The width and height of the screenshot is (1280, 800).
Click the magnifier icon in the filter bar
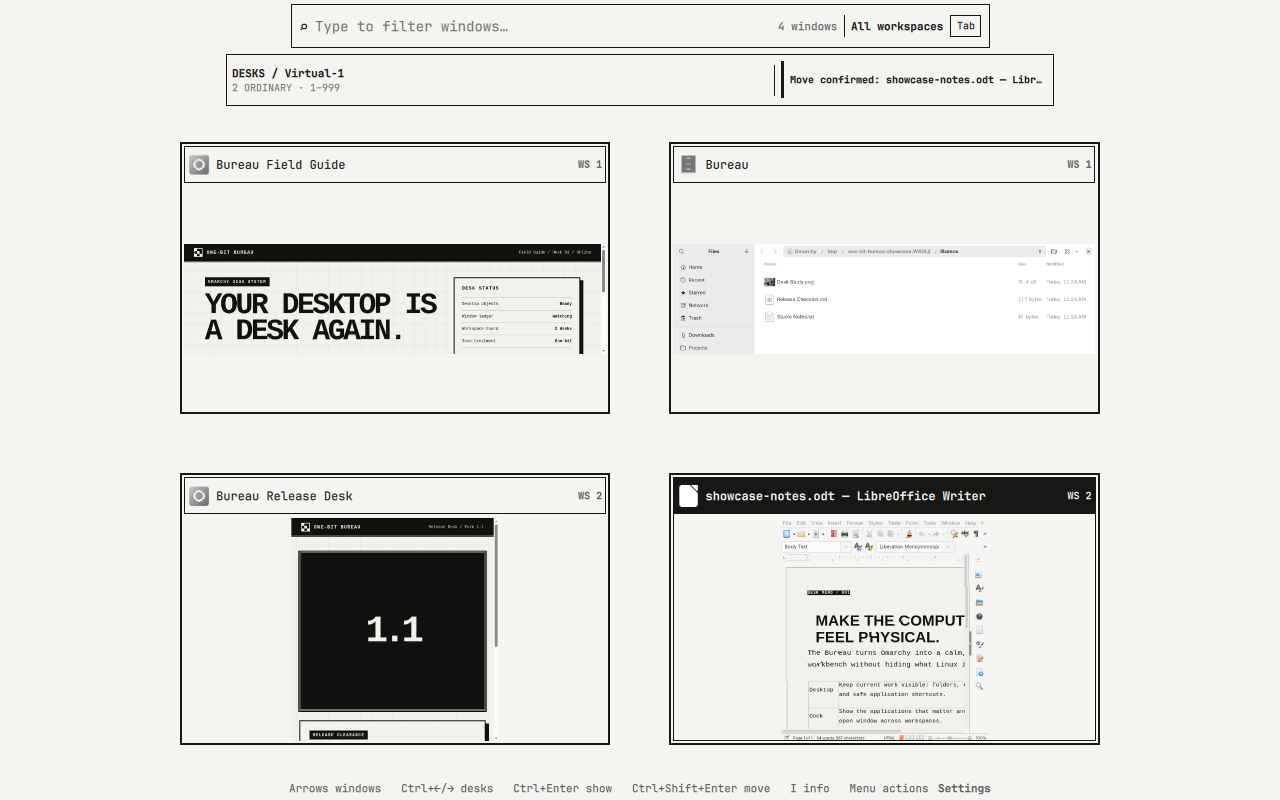pos(304,27)
